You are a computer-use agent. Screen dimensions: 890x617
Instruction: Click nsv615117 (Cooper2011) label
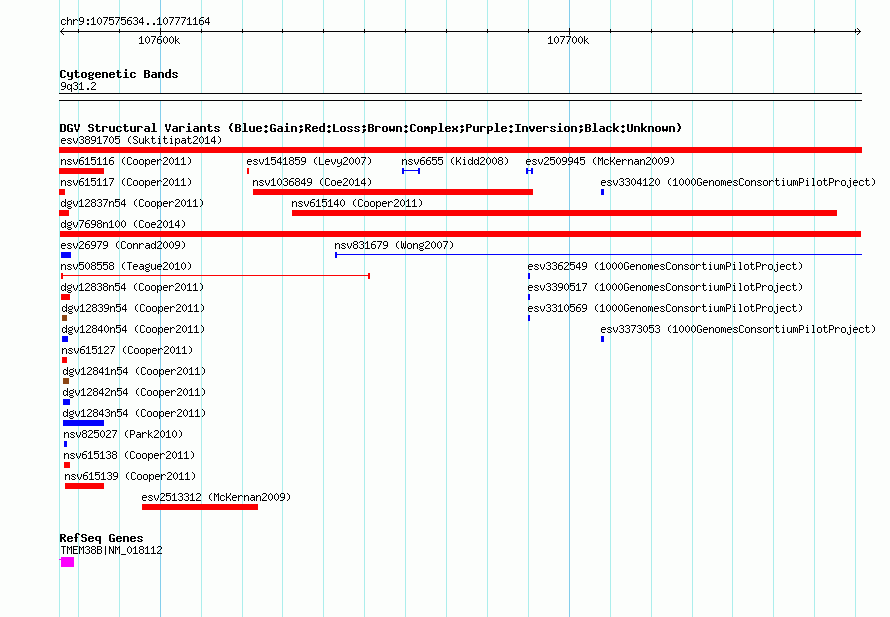(126, 182)
